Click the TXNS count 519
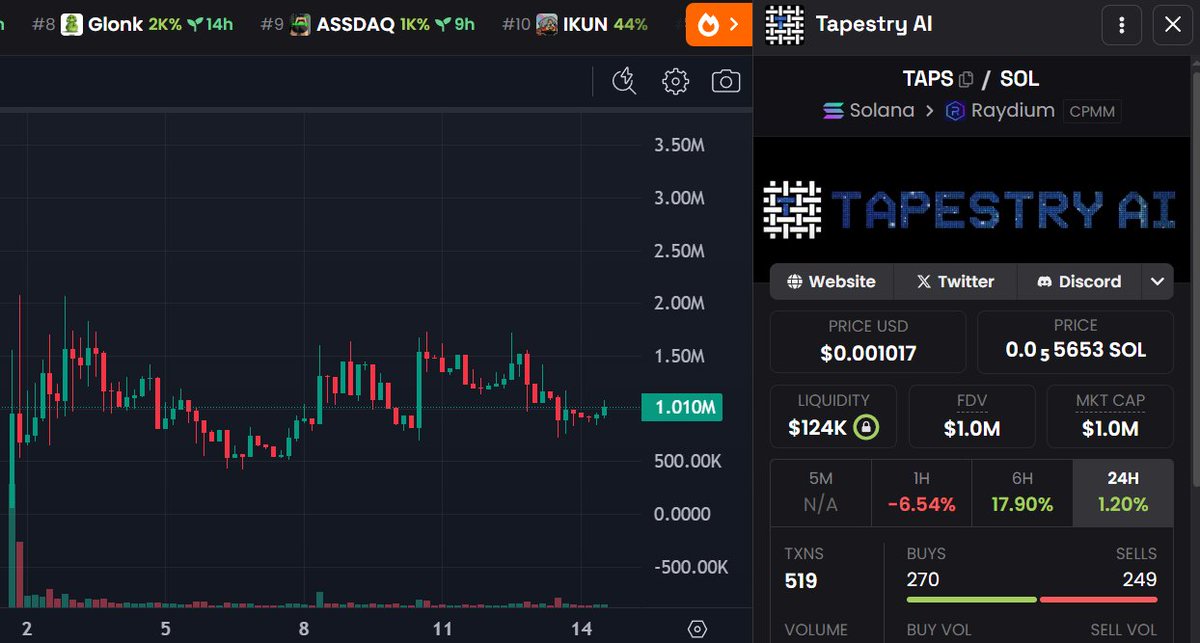1200x643 pixels. (801, 580)
